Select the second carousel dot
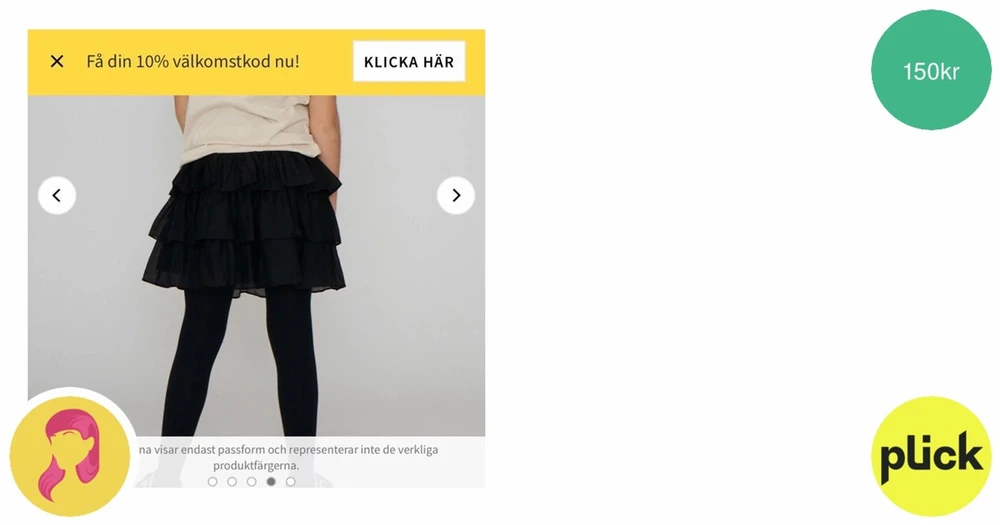This screenshot has width=1000, height=525. [232, 482]
